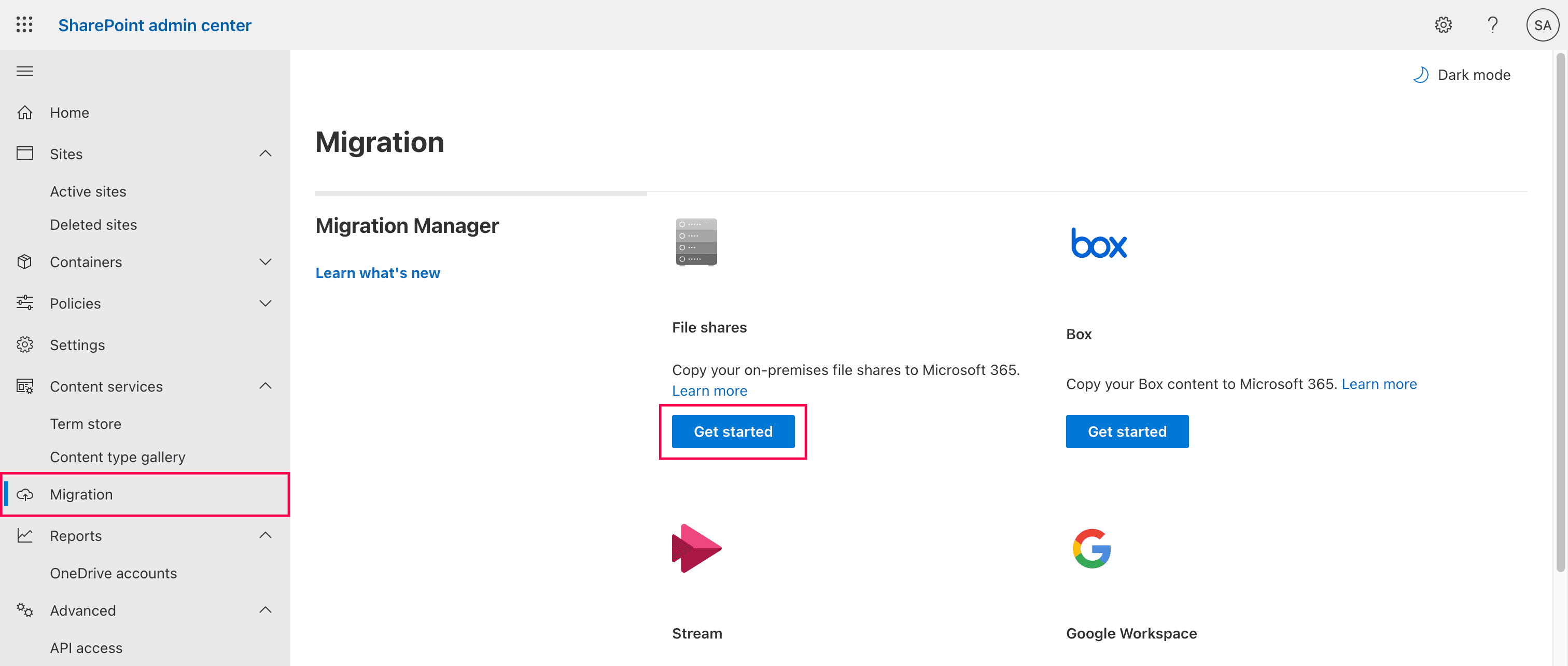Click the Policies sliders icon

(25, 303)
